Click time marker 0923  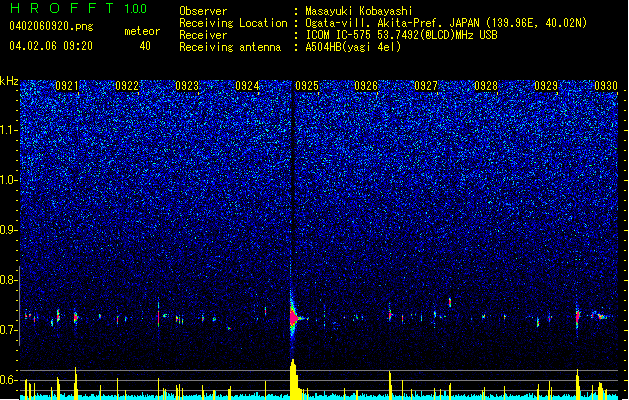point(187,86)
